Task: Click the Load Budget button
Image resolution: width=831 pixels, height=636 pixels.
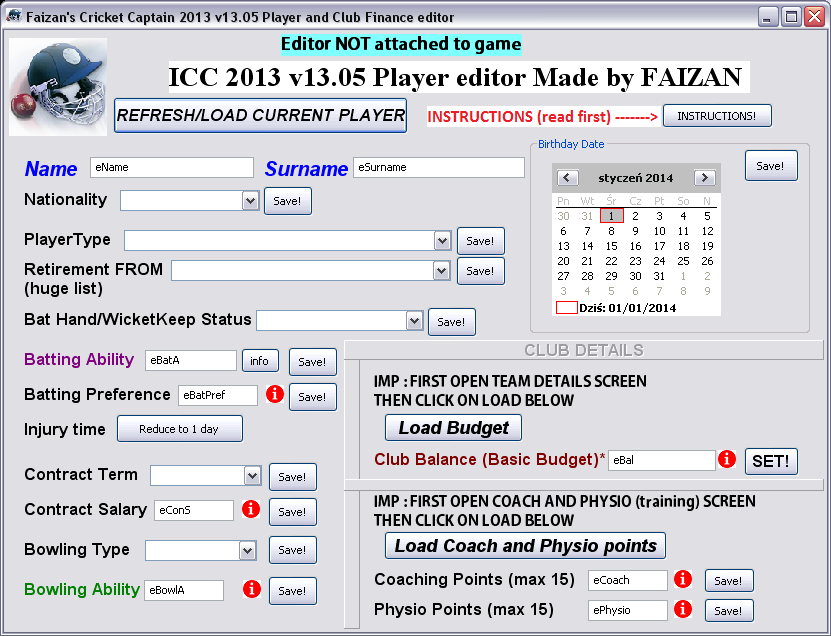Action: pos(453,428)
